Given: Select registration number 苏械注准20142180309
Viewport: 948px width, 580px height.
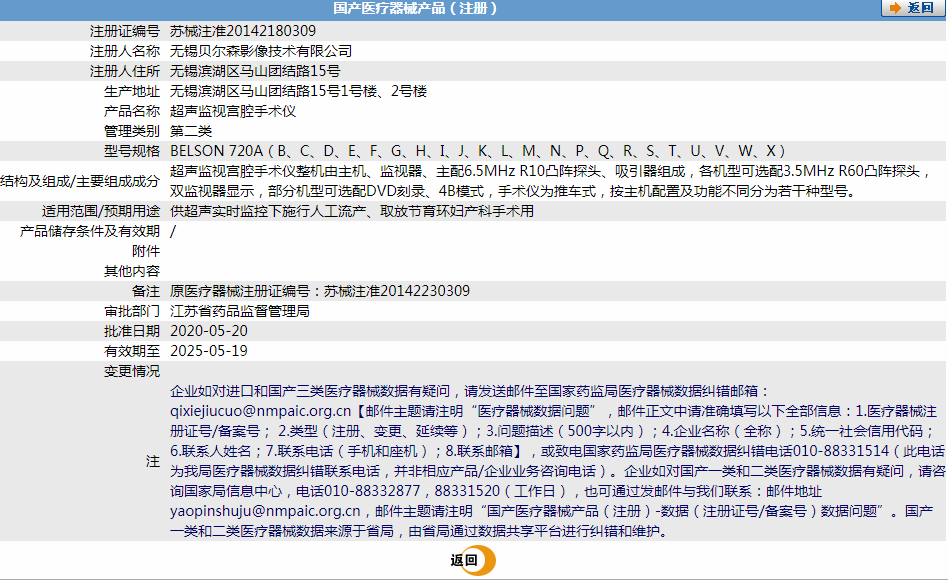Looking at the screenshot, I should 243,31.
